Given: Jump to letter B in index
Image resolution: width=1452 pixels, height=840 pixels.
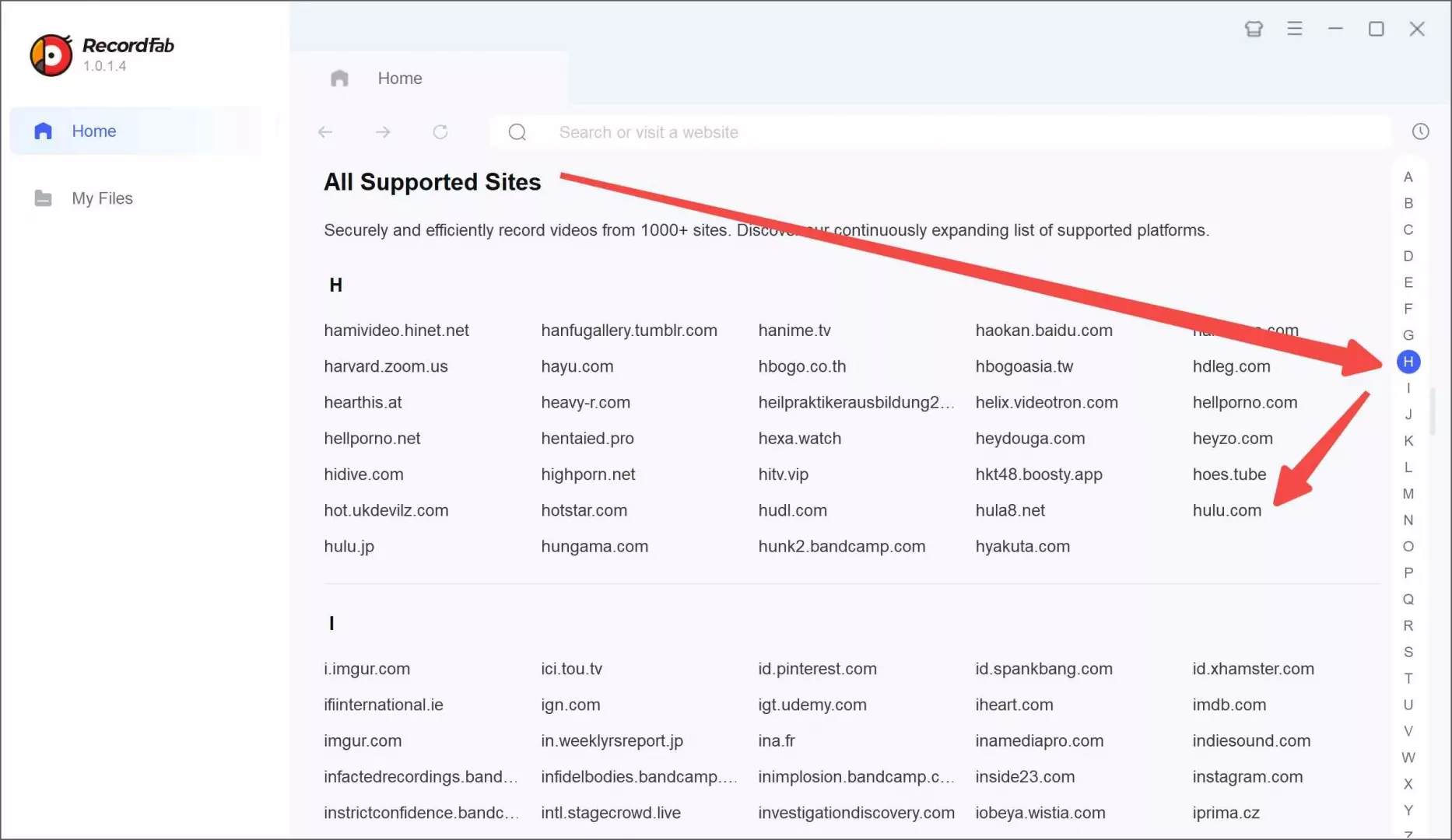Looking at the screenshot, I should tap(1408, 204).
